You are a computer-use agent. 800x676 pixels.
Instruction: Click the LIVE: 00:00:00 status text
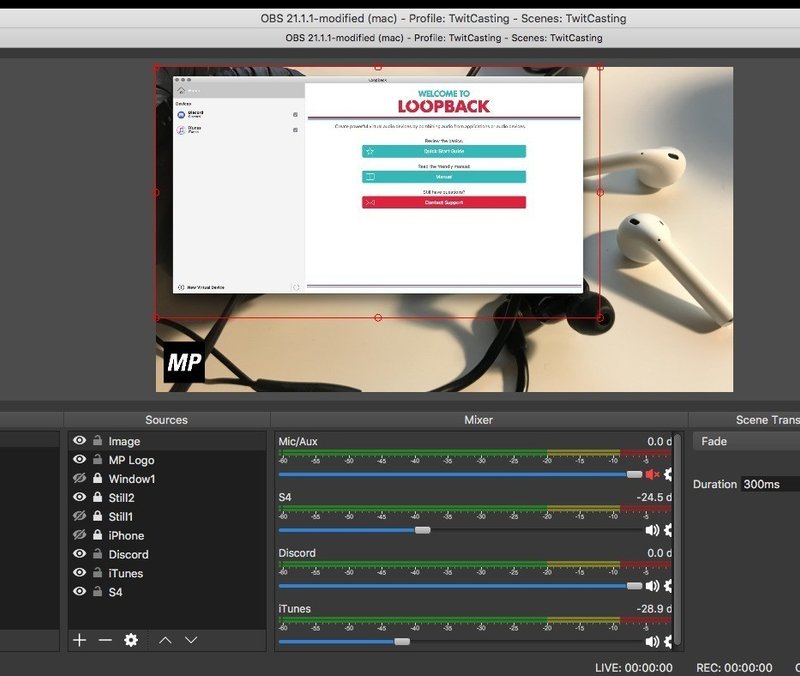click(x=634, y=667)
